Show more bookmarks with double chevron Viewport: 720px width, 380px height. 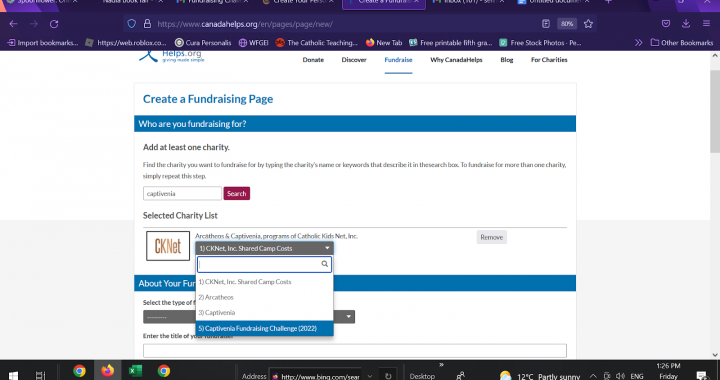point(638,43)
